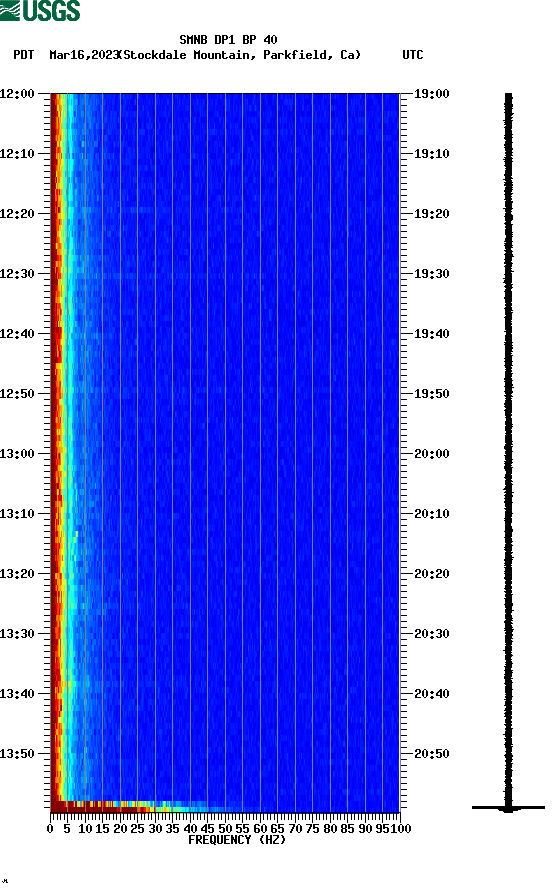Click the 100 Hz frequency tick label
The width and height of the screenshot is (552, 892).
pyautogui.click(x=401, y=829)
